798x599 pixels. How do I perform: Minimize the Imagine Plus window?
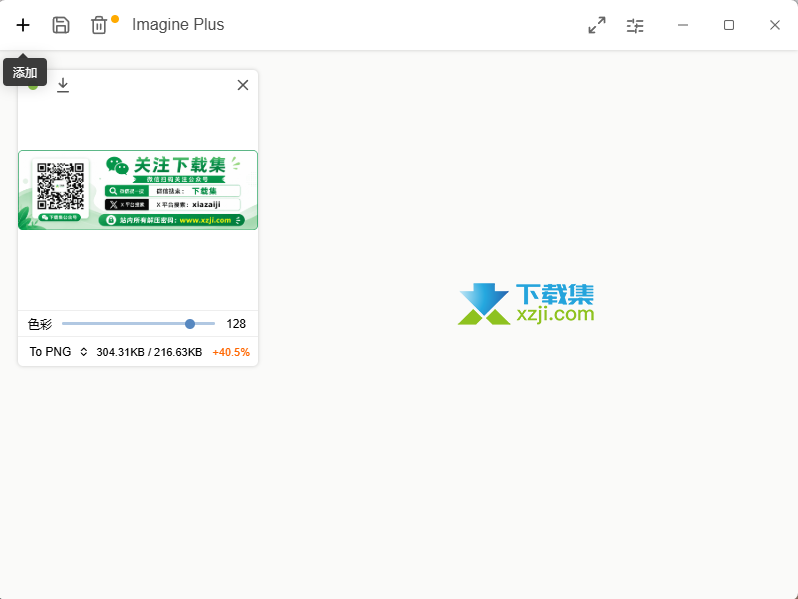(683, 25)
